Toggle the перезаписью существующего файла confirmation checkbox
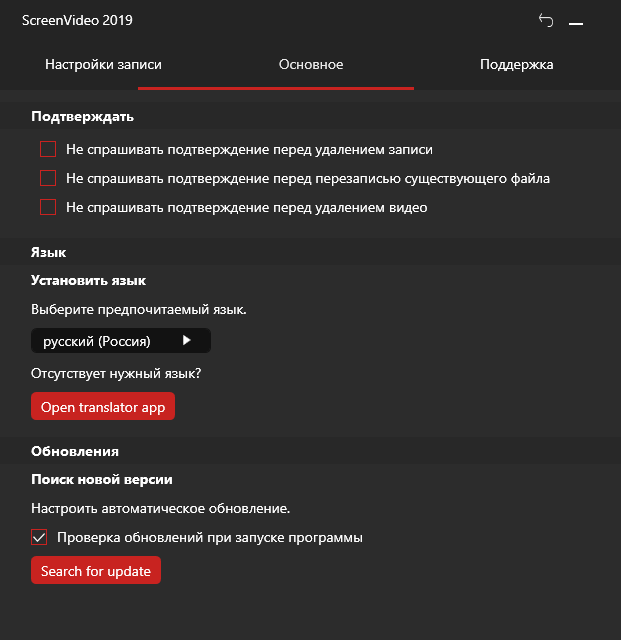Viewport: 621px width, 640px height. click(48, 179)
